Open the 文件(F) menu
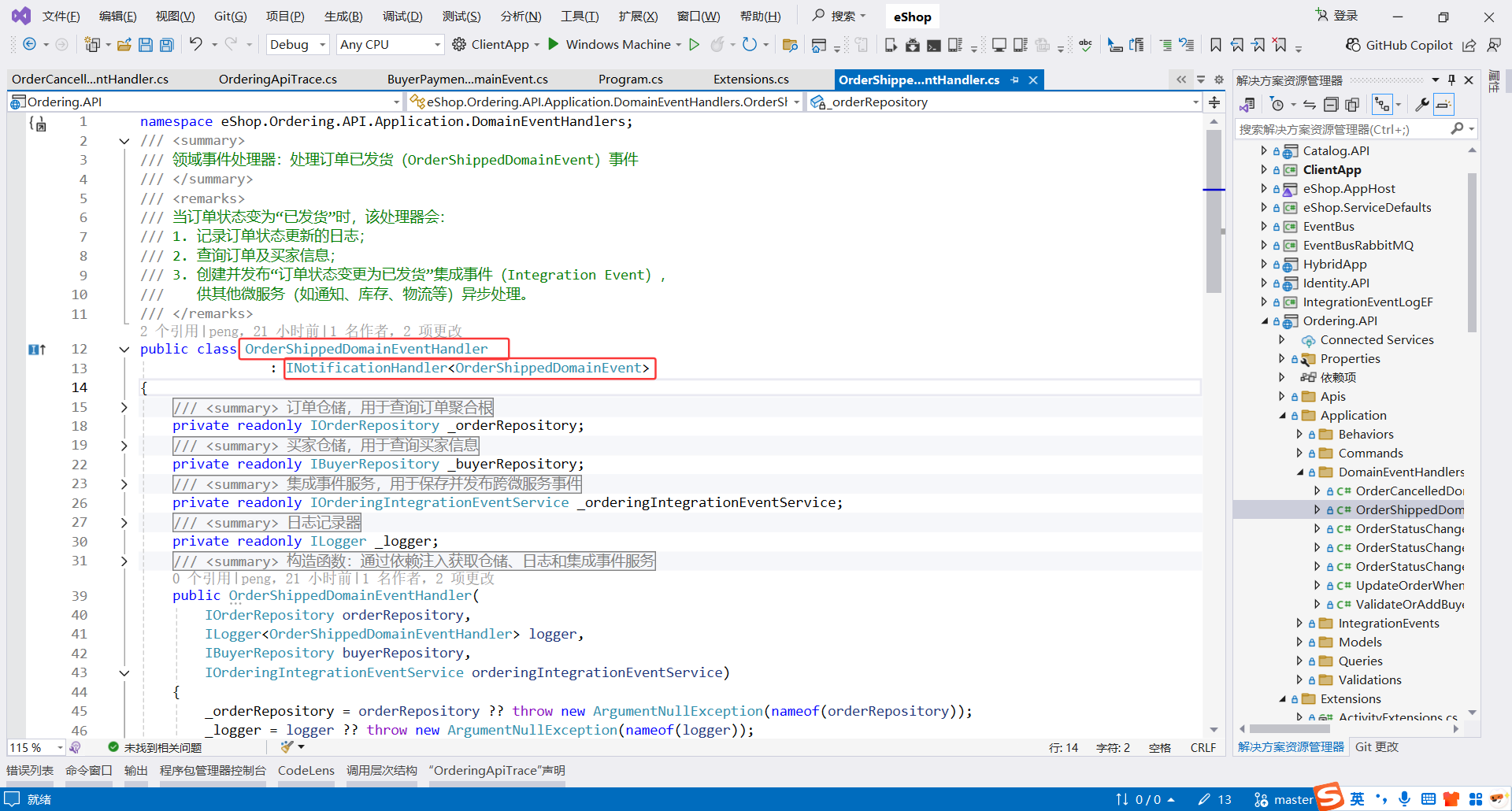Viewport: 1512px width, 811px height. pos(61,17)
